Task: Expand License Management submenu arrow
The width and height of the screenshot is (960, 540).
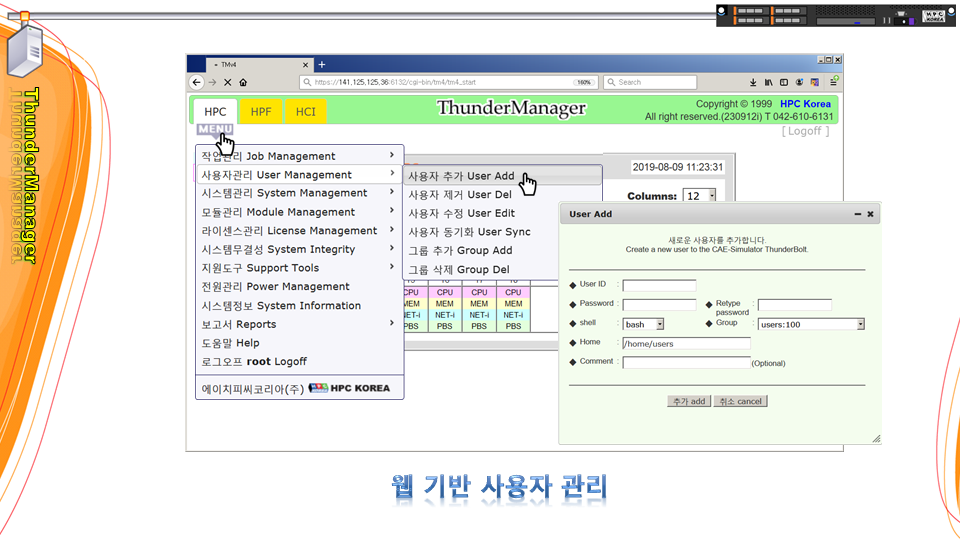Action: point(392,230)
